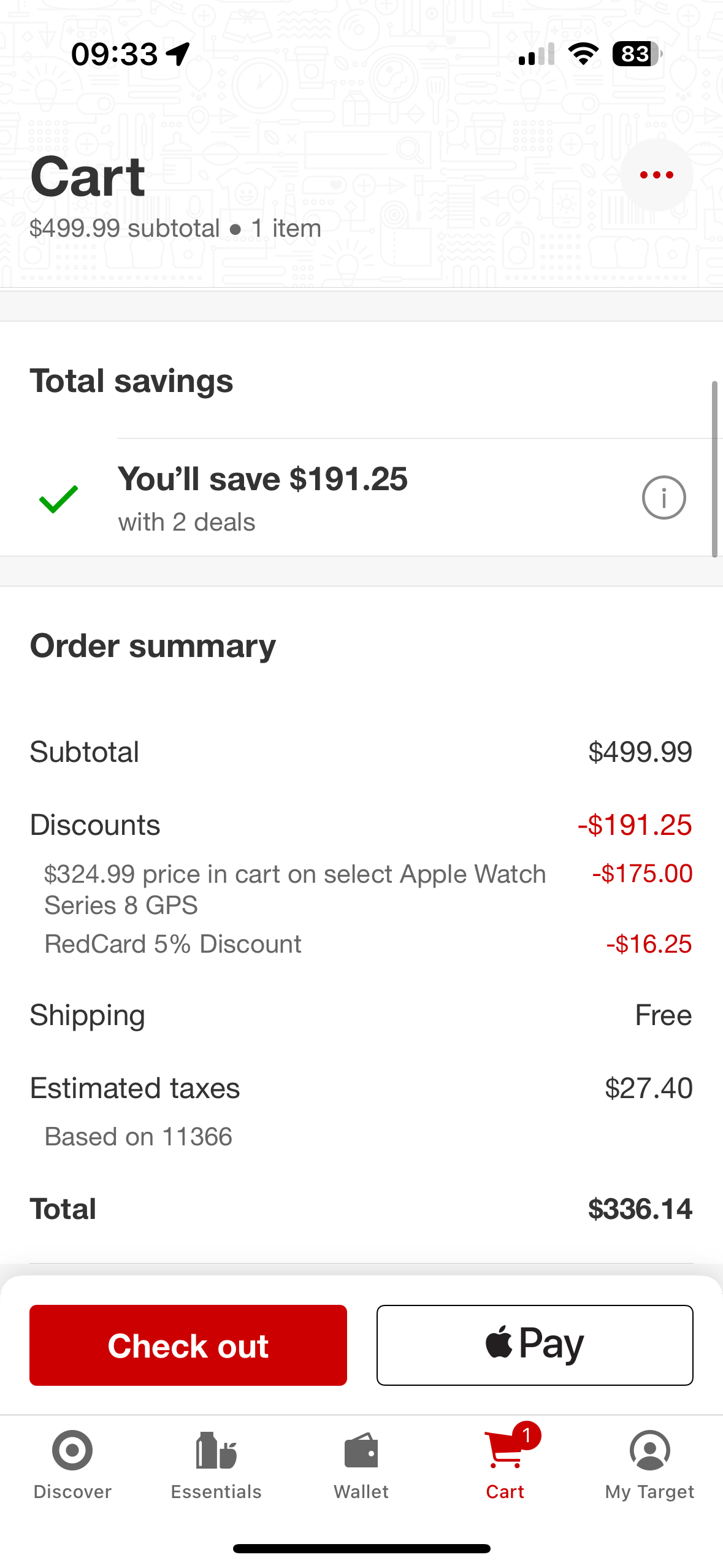Tap the battery indicator showing 83

point(637,54)
